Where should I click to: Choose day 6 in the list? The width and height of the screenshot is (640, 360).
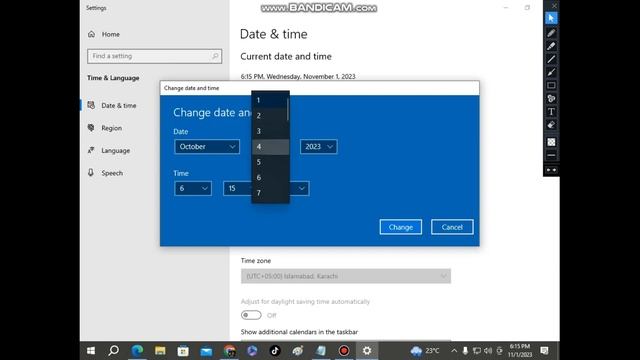coord(271,178)
